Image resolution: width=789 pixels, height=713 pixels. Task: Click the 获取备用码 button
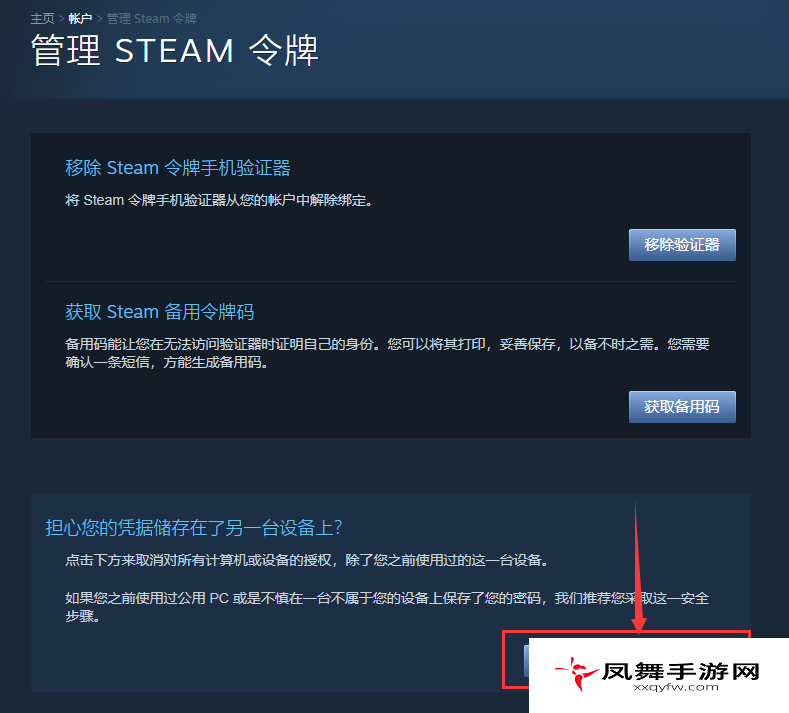(682, 407)
